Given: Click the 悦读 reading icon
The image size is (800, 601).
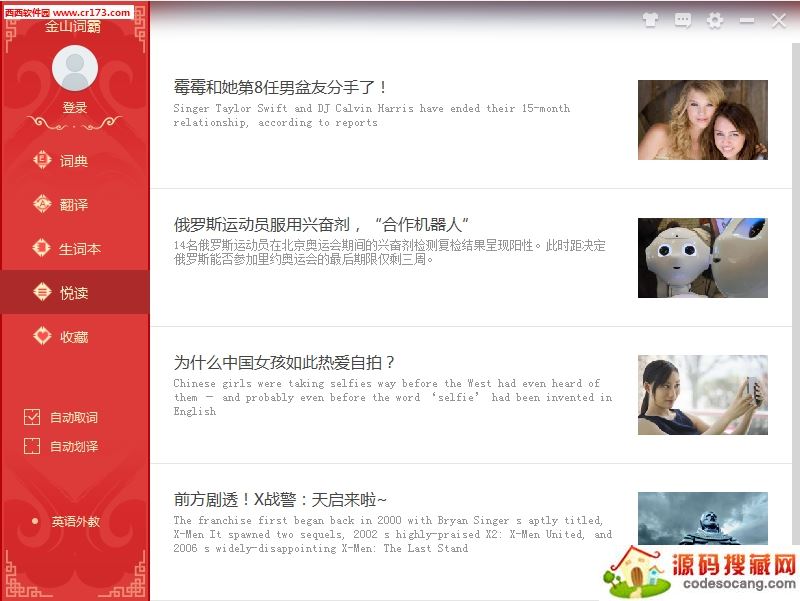Looking at the screenshot, I should (42, 292).
